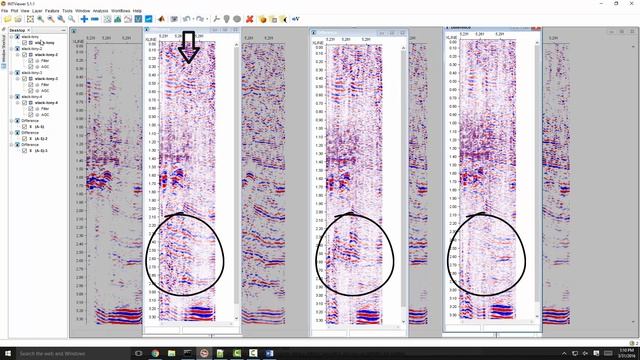Click the orange ball toolbar icon
Image resolution: width=640 pixels, height=360 pixels.
pyautogui.click(x=262, y=19)
